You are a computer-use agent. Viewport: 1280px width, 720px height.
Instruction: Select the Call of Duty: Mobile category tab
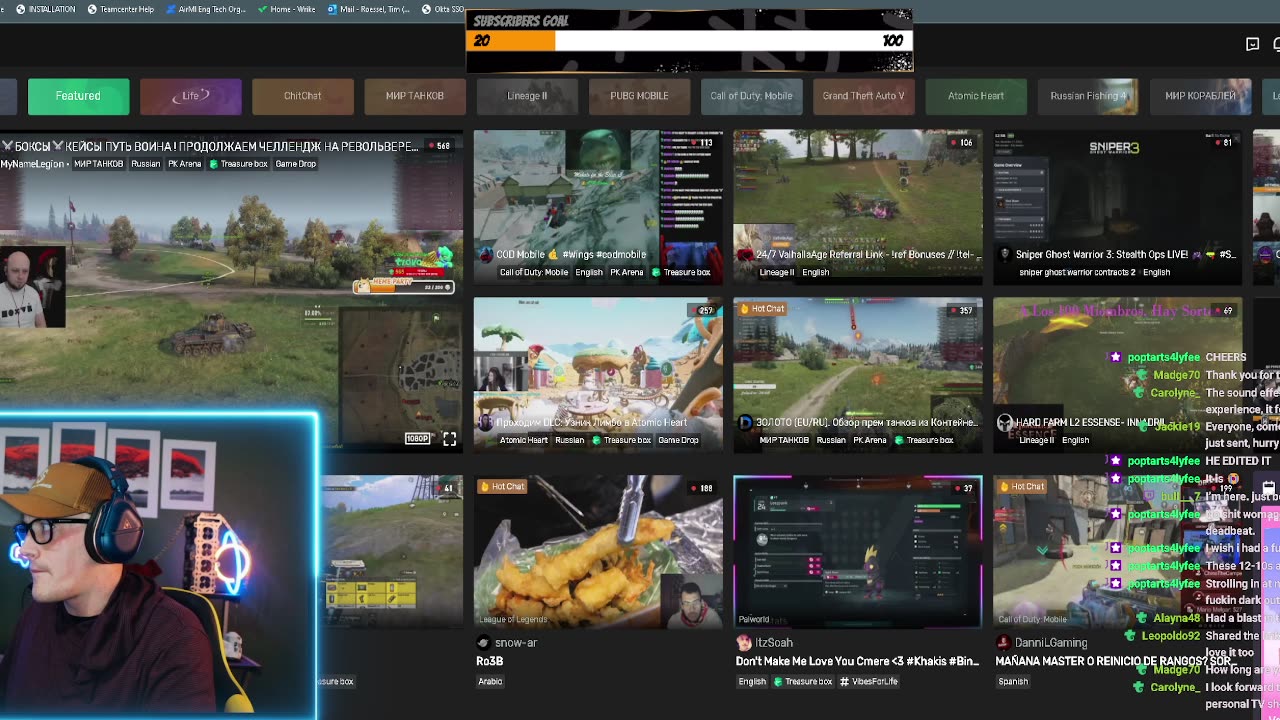coord(751,96)
